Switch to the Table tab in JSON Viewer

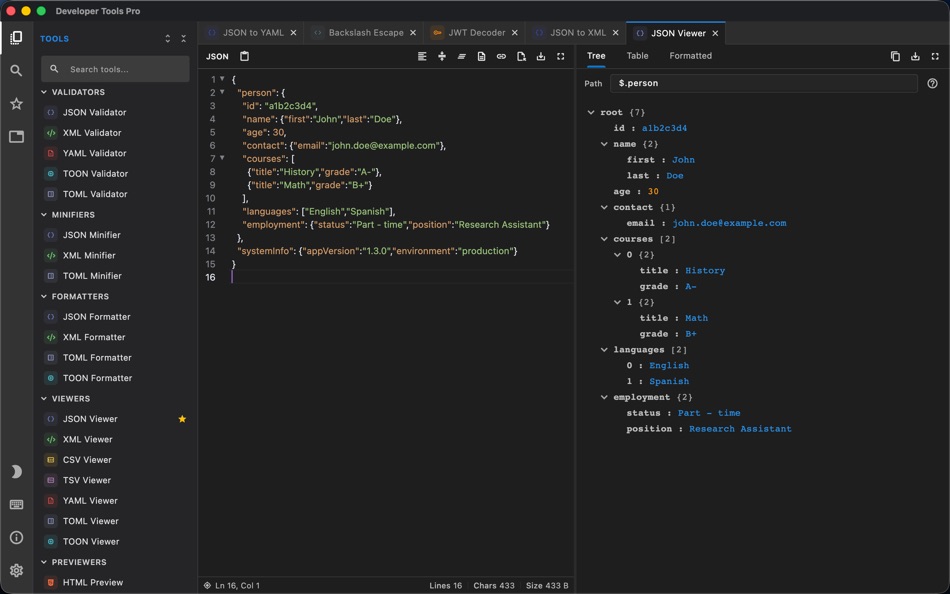(x=637, y=56)
